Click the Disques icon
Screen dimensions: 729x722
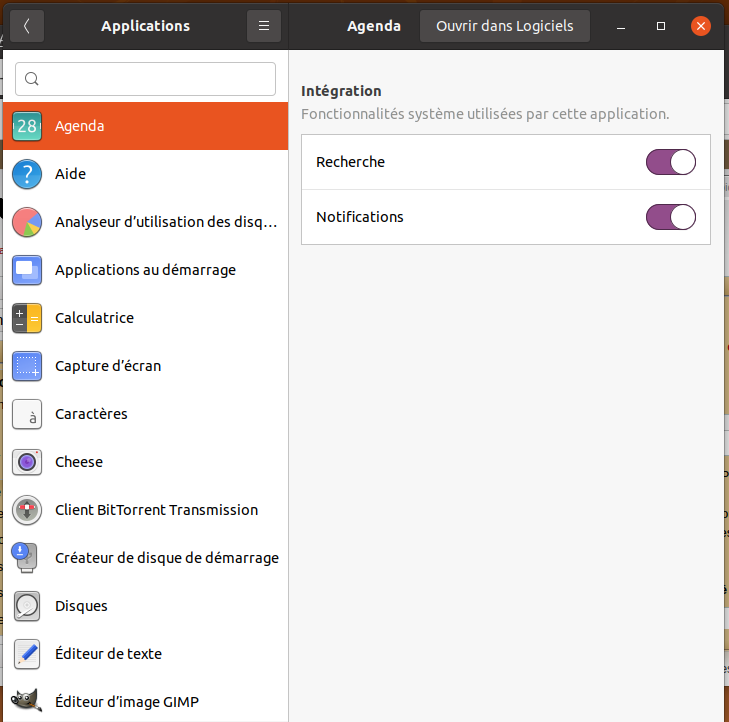[27, 606]
